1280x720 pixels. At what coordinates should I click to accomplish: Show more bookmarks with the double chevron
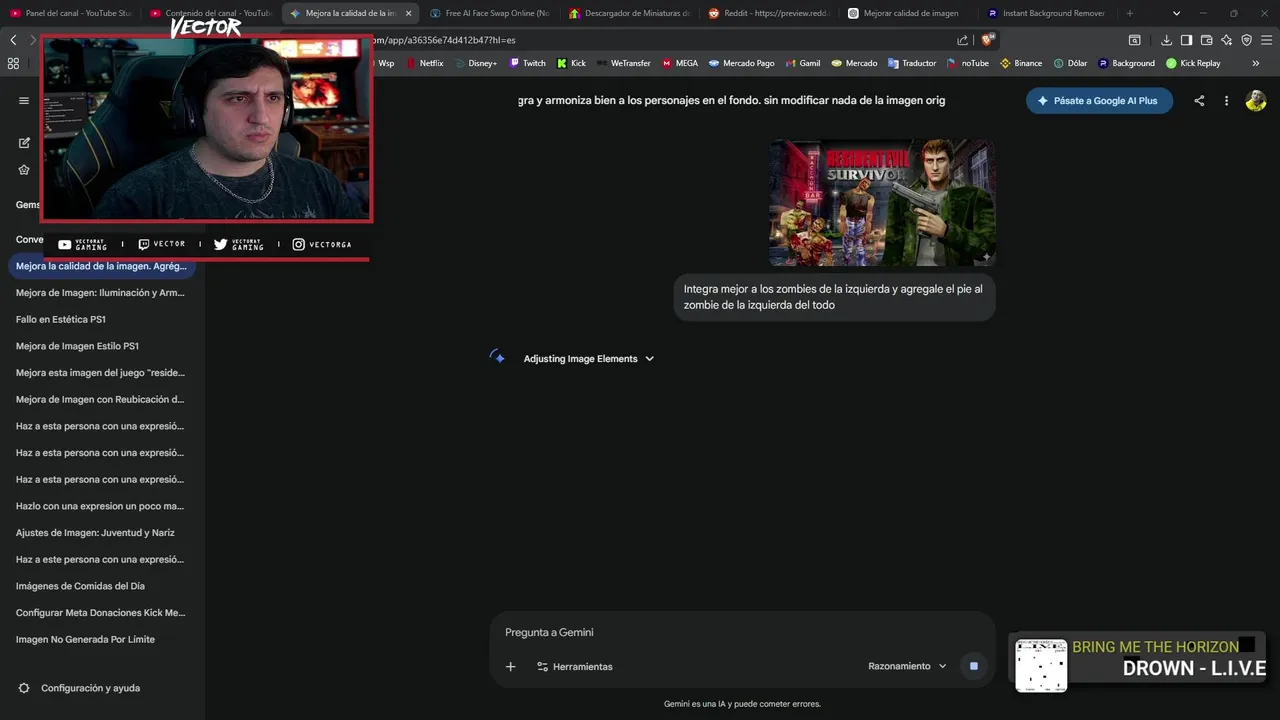click(x=1256, y=63)
